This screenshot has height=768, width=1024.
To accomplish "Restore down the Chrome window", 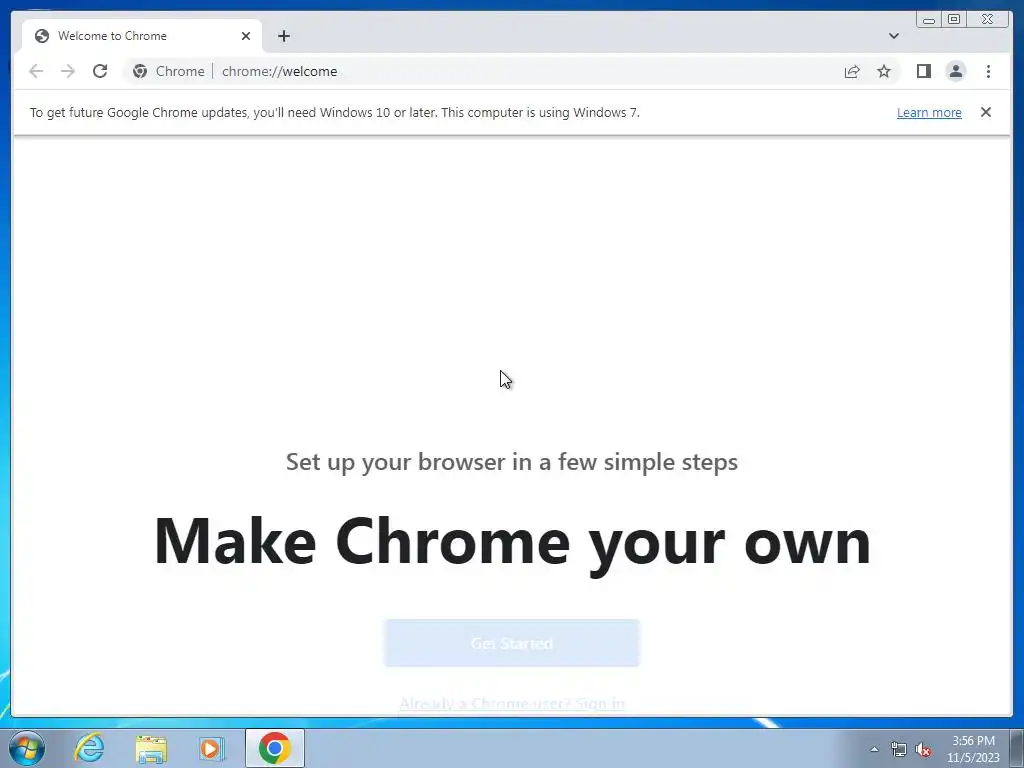I will (953, 20).
